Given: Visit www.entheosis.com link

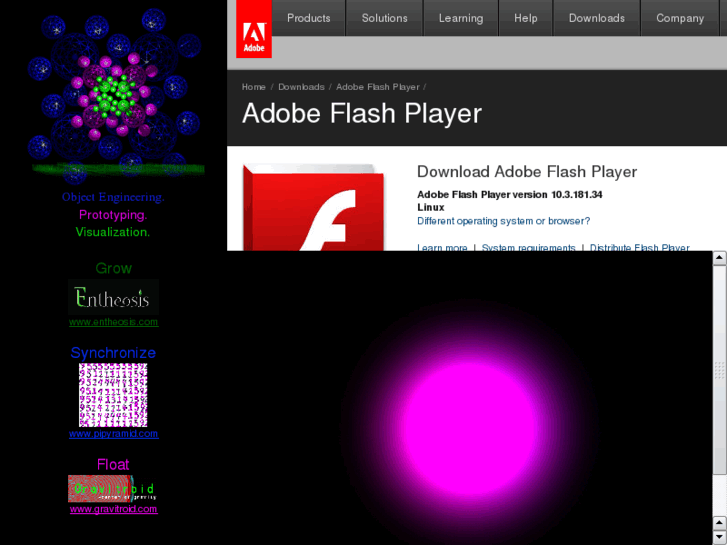Looking at the screenshot, I should [114, 322].
